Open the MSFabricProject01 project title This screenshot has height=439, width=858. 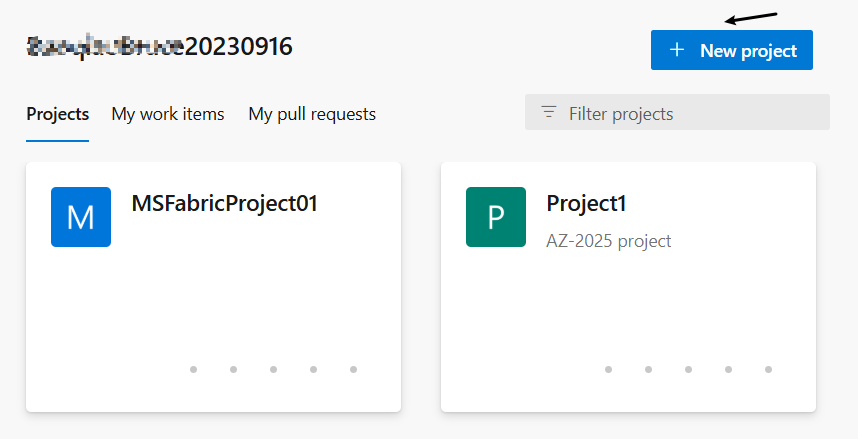click(224, 204)
